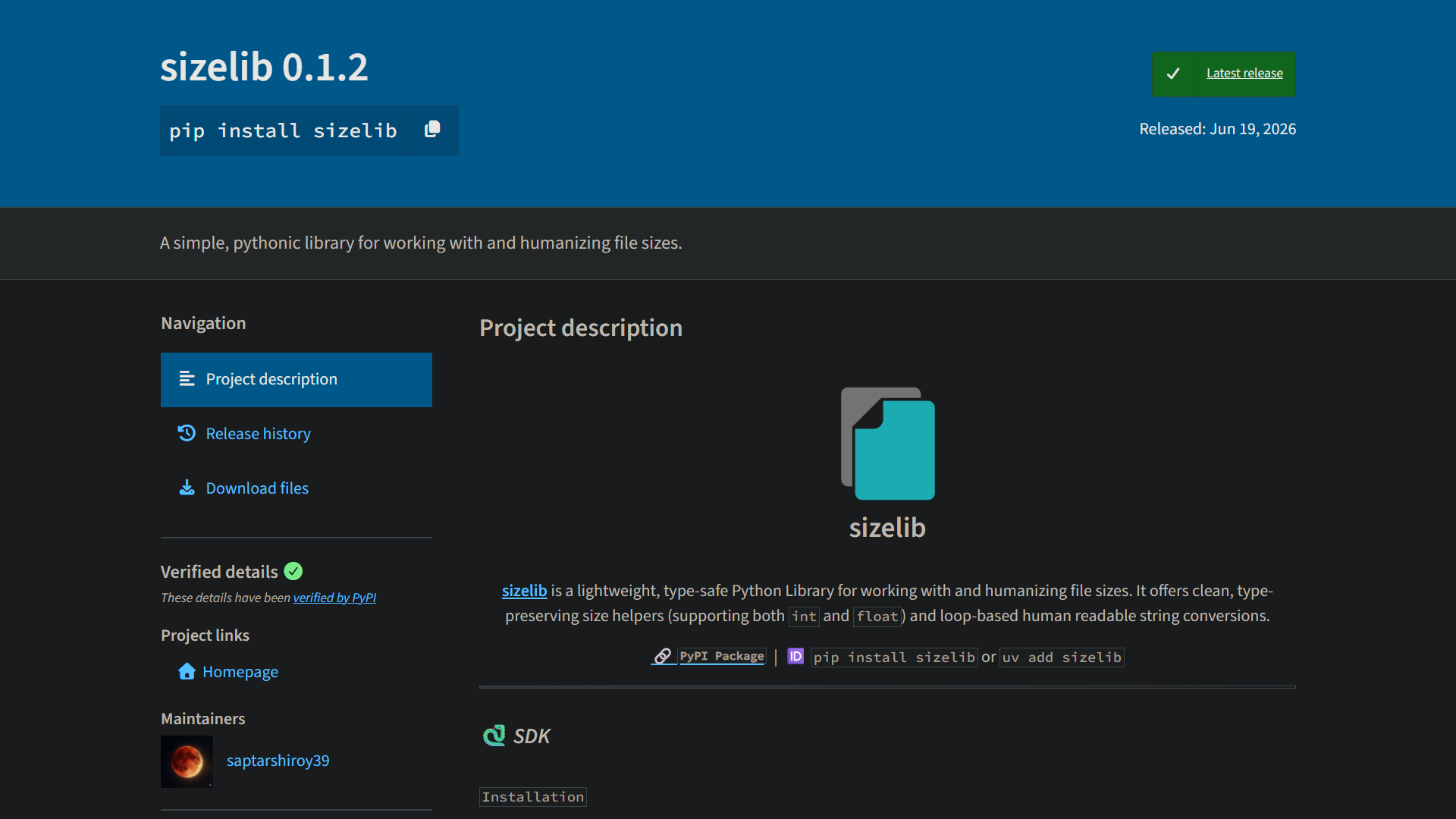Click the maintainer's red moon avatar
This screenshot has height=819, width=1456.
187,761
